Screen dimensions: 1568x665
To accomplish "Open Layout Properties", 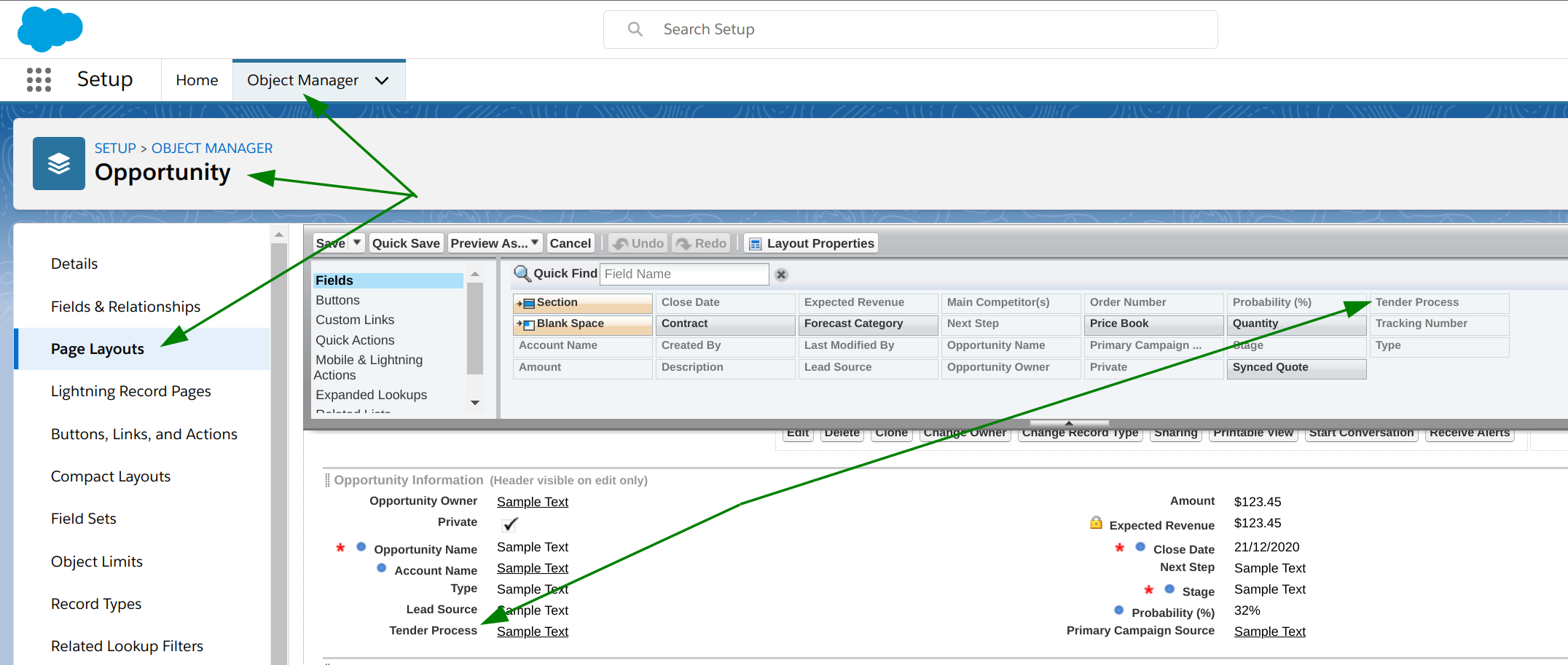I will click(x=811, y=243).
